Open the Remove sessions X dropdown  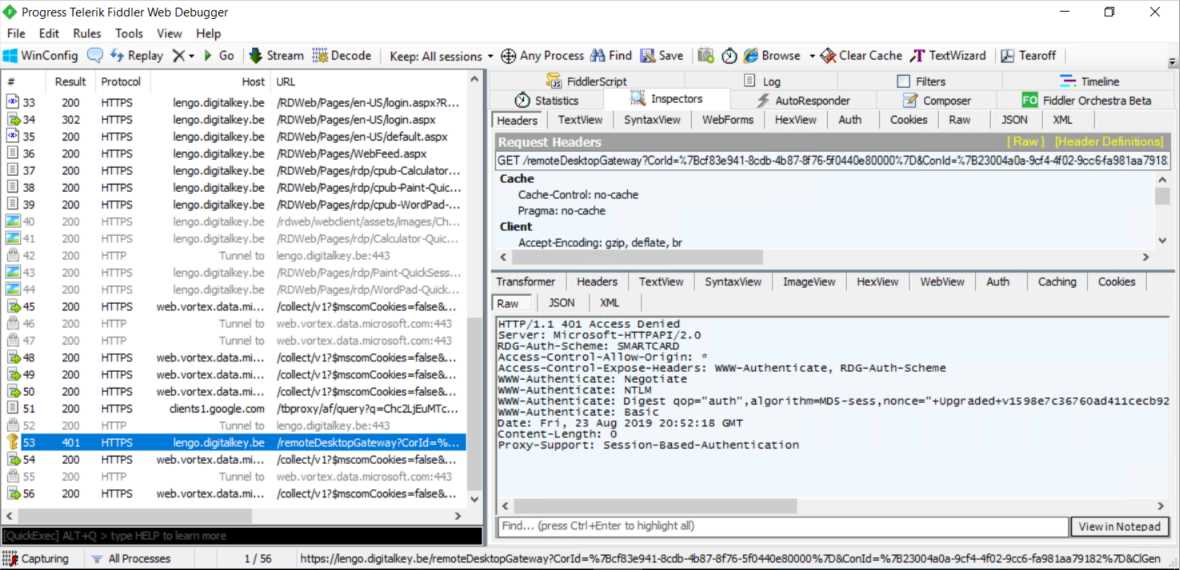[183, 56]
